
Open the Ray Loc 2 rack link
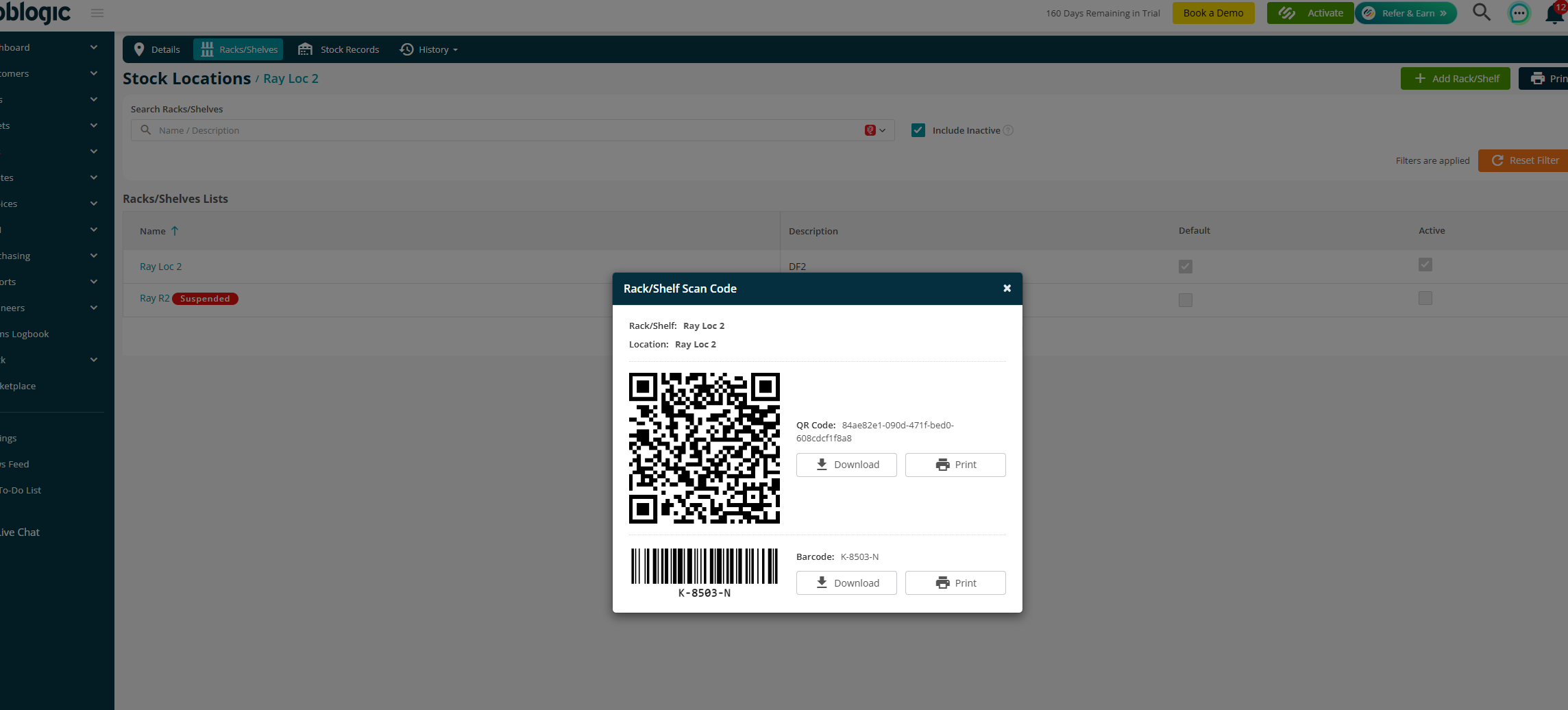160,267
